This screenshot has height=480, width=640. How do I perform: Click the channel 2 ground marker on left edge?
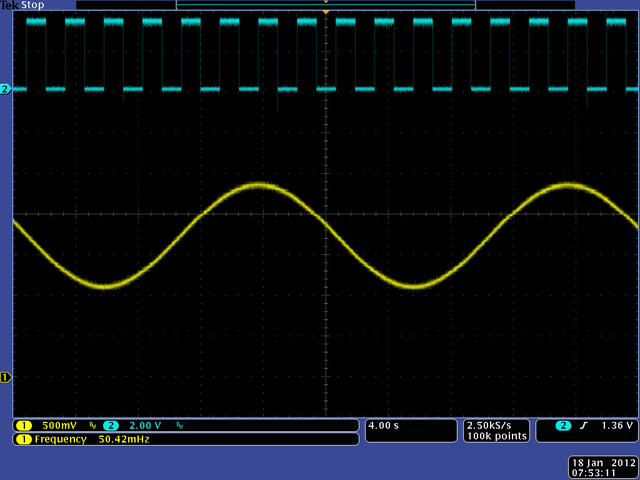pos(5,89)
